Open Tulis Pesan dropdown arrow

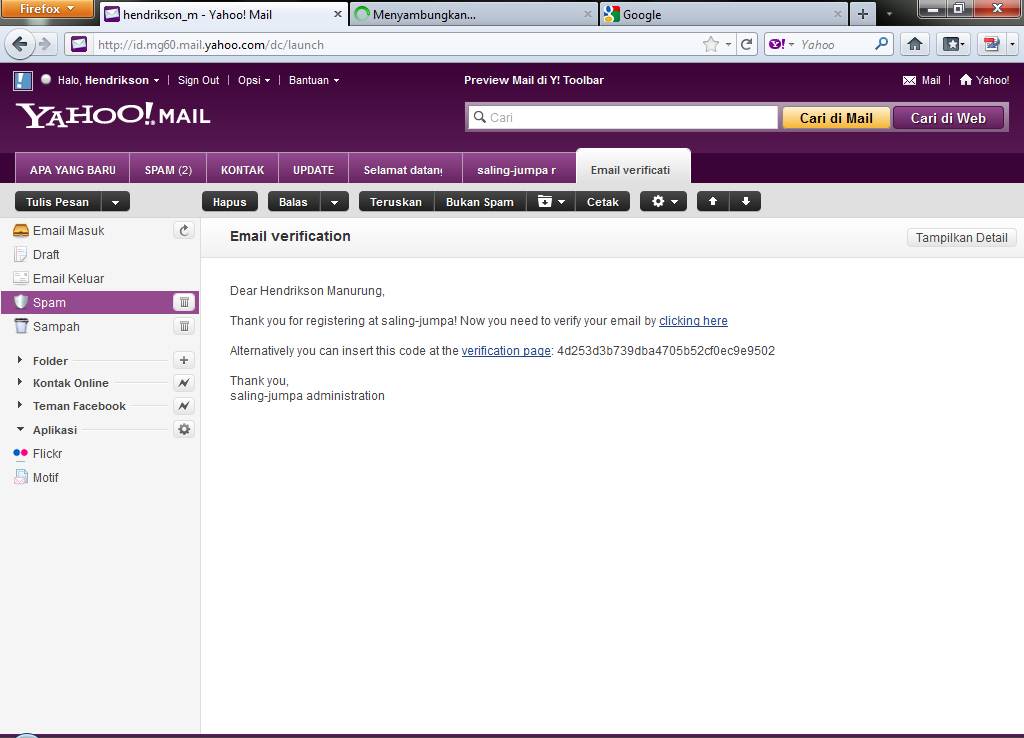[x=116, y=202]
